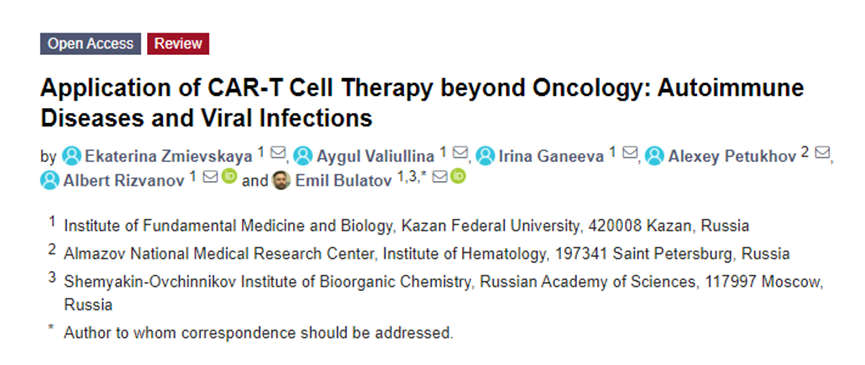Open Albert Rizvanov's ORCID icon

pos(229,178)
